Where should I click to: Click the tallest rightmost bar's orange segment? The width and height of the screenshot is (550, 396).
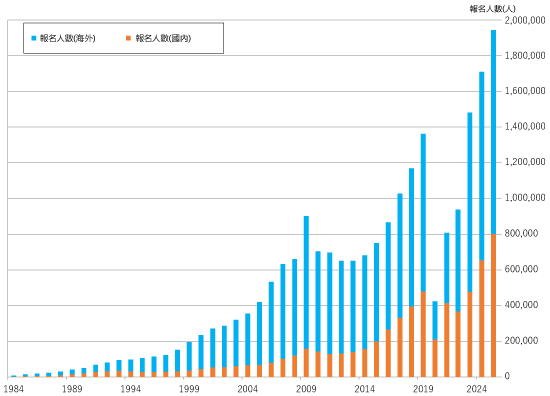[x=493, y=306]
